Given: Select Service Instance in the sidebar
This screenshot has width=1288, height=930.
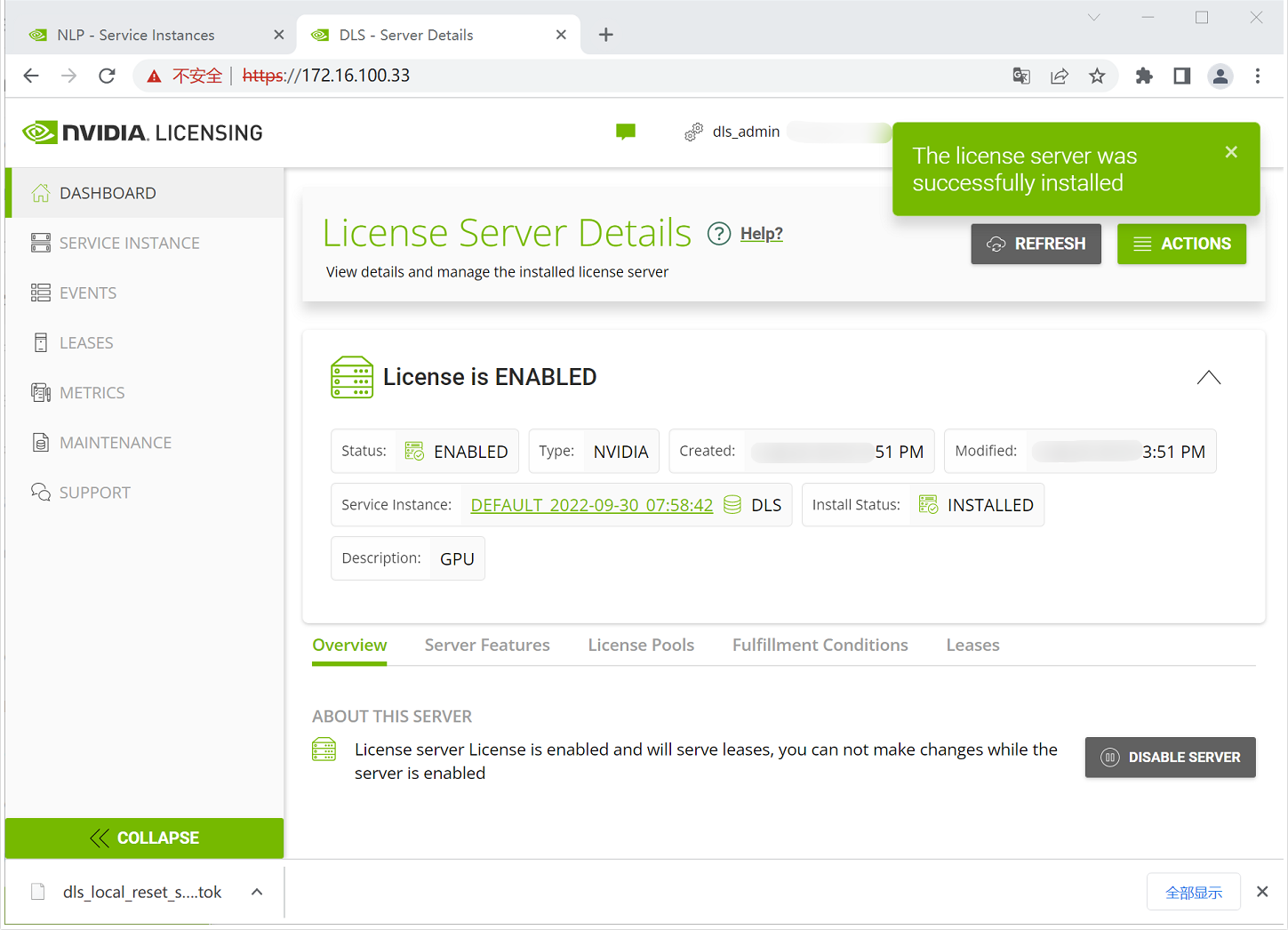Looking at the screenshot, I should click(x=129, y=242).
